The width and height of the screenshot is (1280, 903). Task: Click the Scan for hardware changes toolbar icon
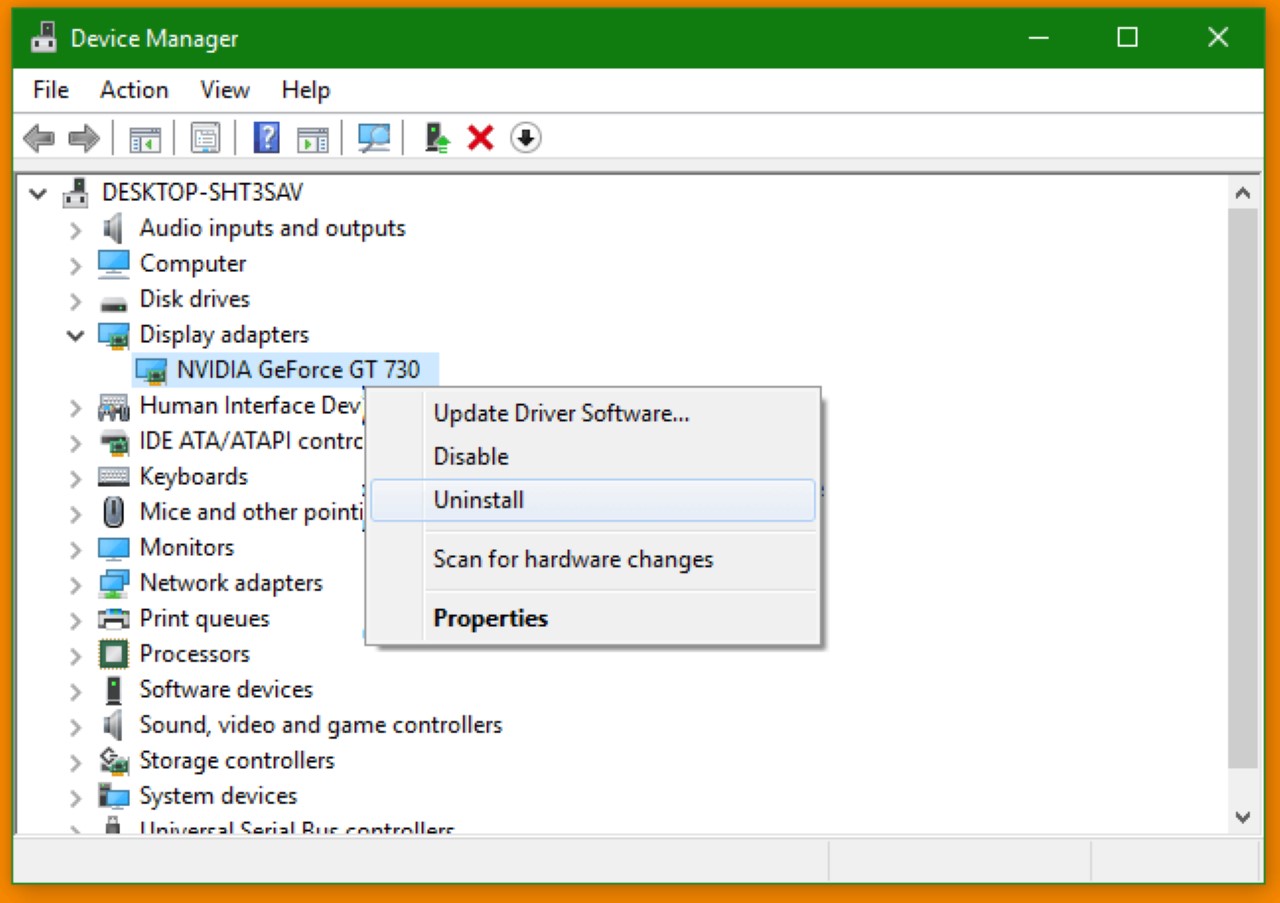[374, 138]
